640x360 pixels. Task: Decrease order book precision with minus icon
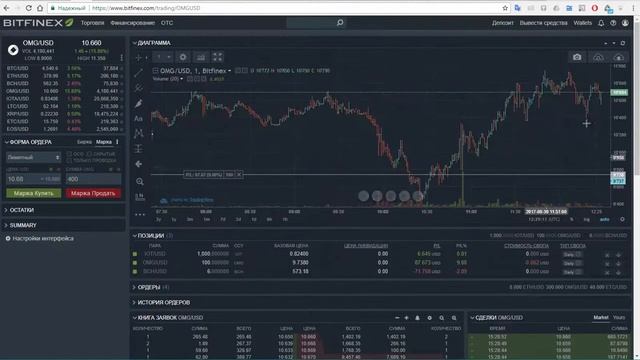[x=397, y=318]
